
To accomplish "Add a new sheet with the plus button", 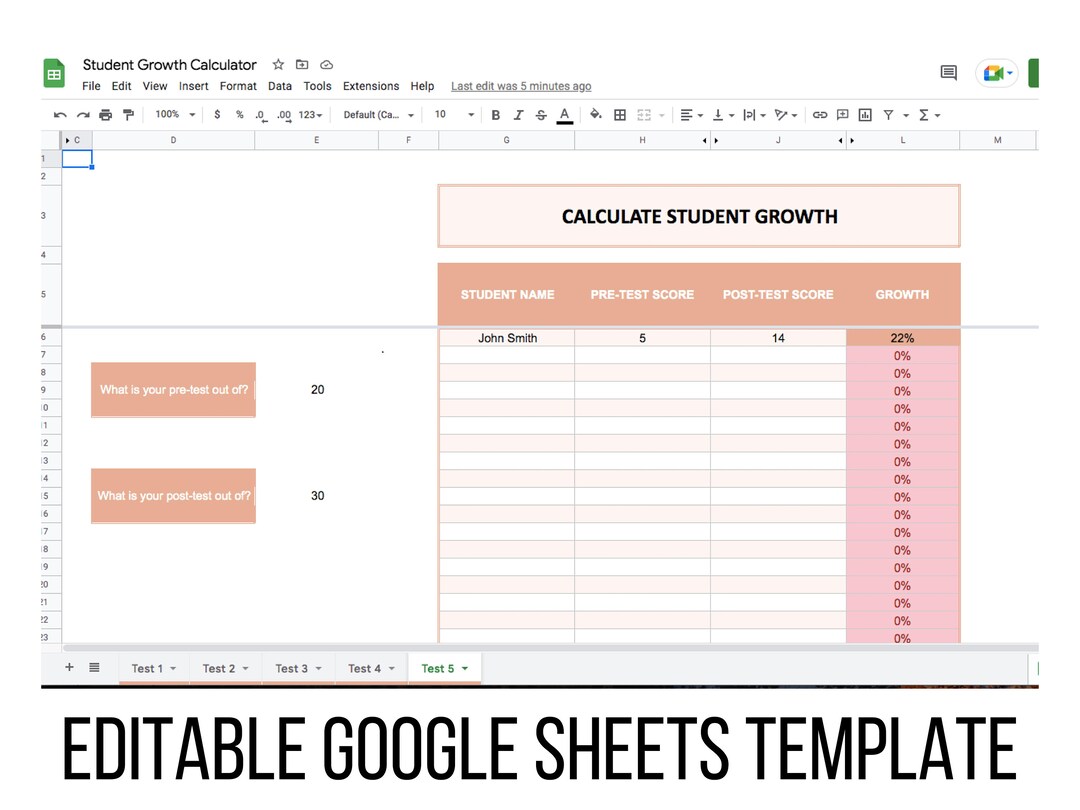I will pos(69,667).
